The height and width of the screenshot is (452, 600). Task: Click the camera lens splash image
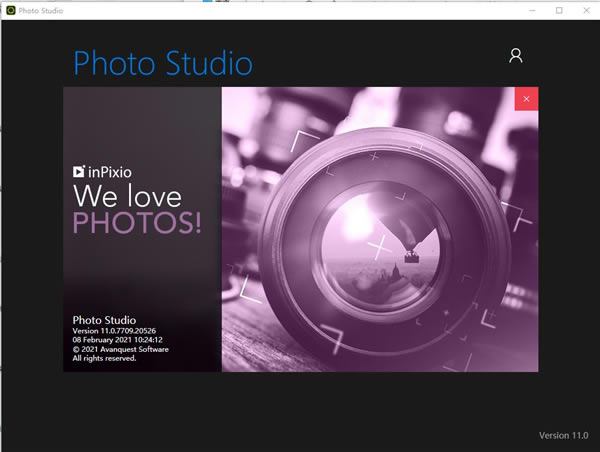coord(380,229)
